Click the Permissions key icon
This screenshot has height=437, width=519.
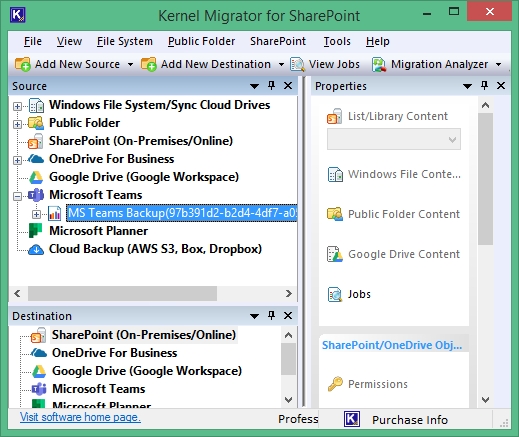pos(335,384)
